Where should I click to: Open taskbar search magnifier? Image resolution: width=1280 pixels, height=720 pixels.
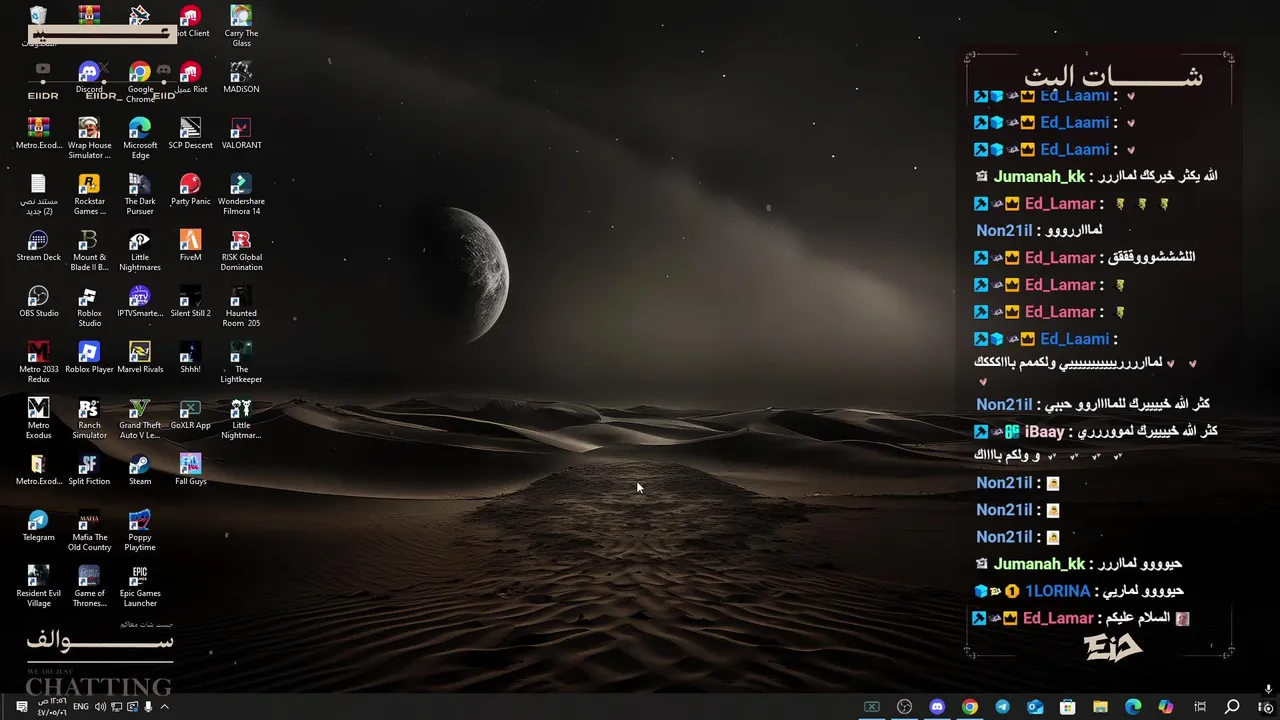click(x=1232, y=707)
